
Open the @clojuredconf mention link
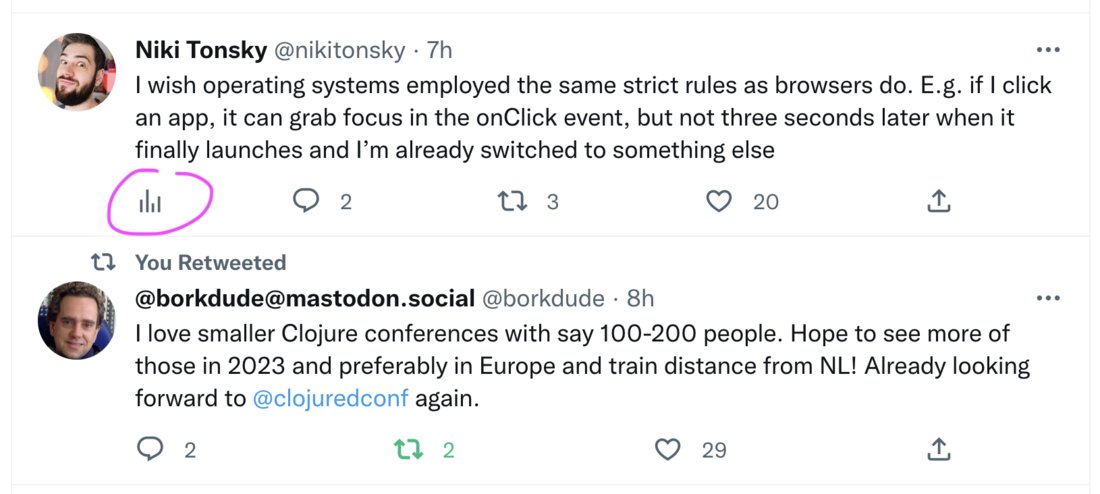click(x=330, y=399)
